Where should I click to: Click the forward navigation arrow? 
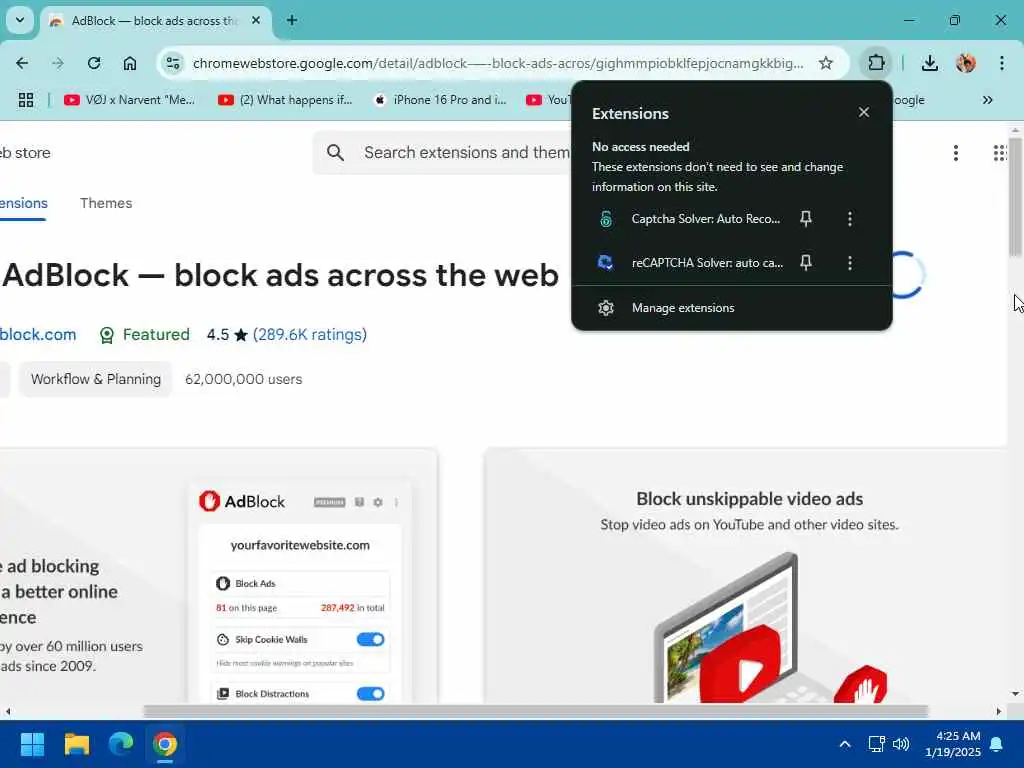[x=58, y=63]
